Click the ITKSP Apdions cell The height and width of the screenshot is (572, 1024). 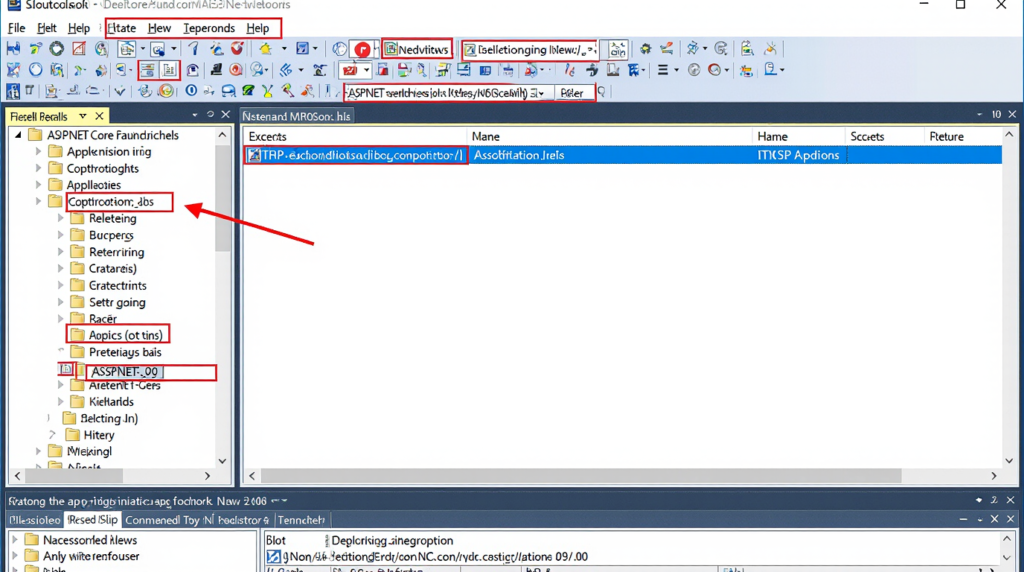pyautogui.click(x=798, y=155)
